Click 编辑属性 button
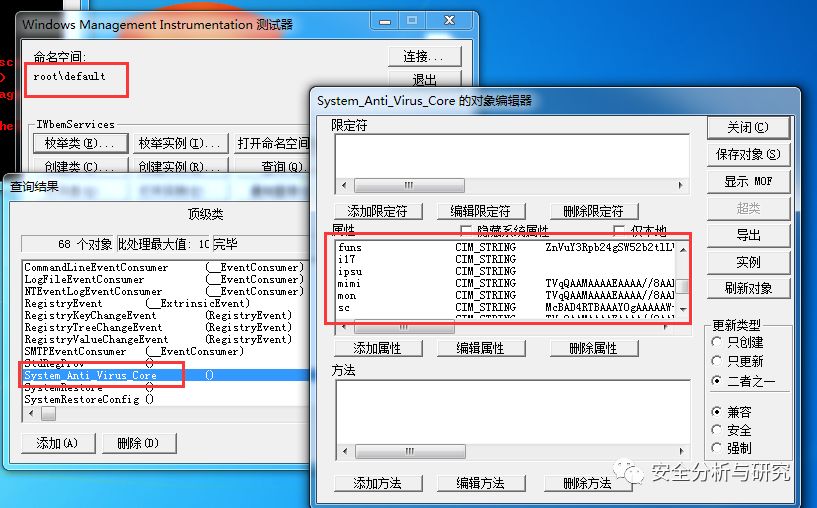This screenshot has width=817, height=508. pos(480,348)
